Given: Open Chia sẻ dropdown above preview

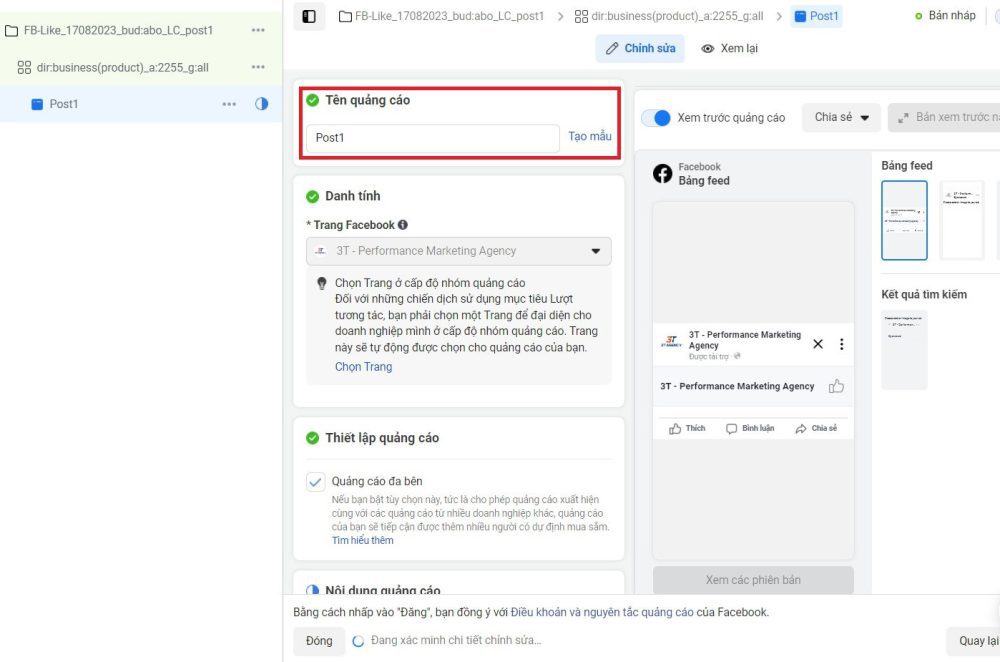Looking at the screenshot, I should (x=841, y=117).
